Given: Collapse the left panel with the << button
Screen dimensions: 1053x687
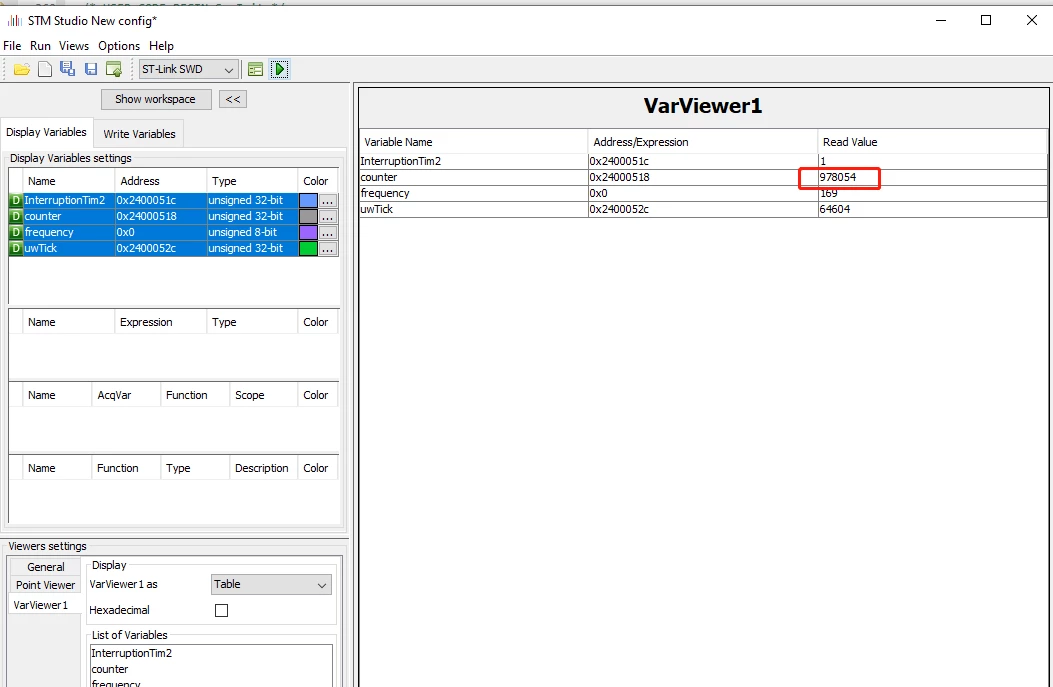Looking at the screenshot, I should pos(233,99).
